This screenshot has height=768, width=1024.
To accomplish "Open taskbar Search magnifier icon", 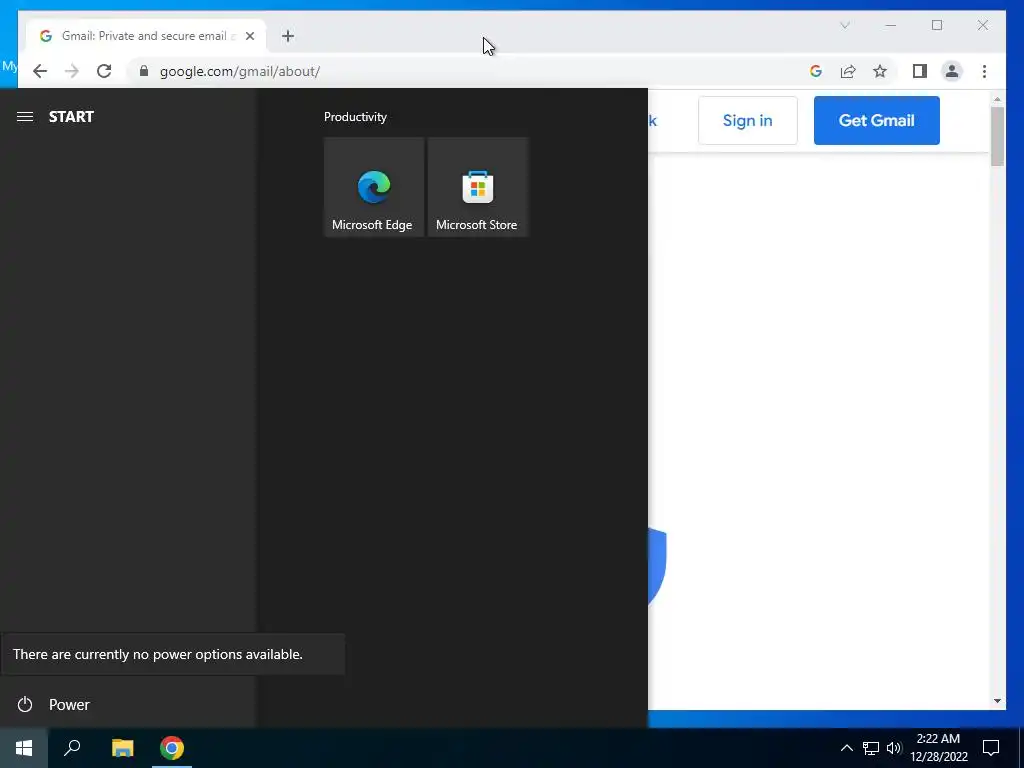I will (72, 748).
